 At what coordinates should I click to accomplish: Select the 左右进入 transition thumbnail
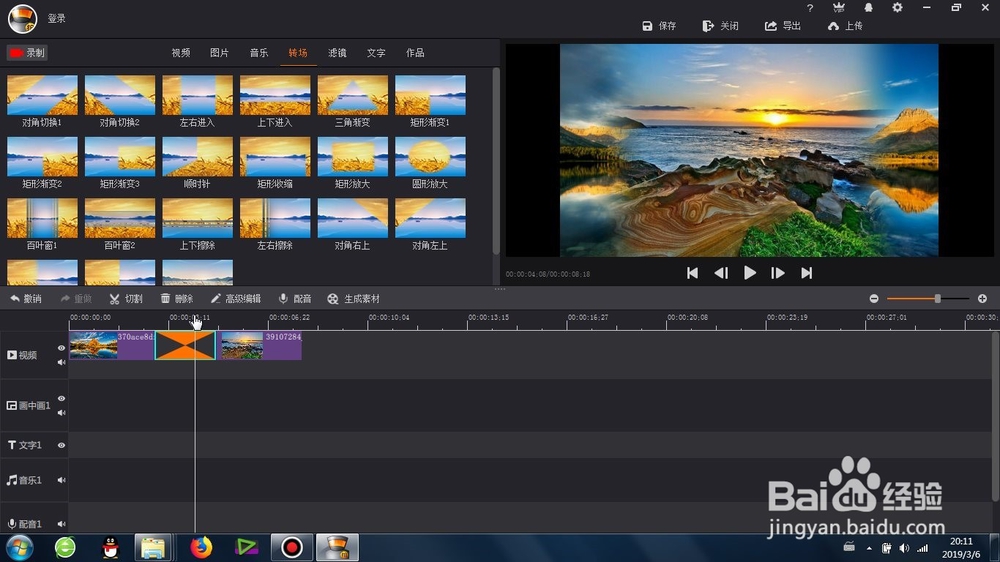click(x=198, y=95)
